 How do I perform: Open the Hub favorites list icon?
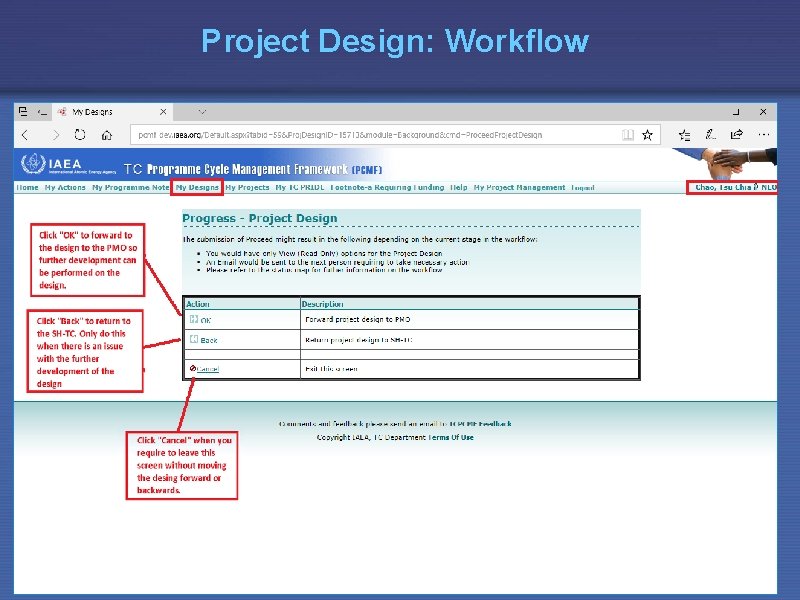(686, 135)
